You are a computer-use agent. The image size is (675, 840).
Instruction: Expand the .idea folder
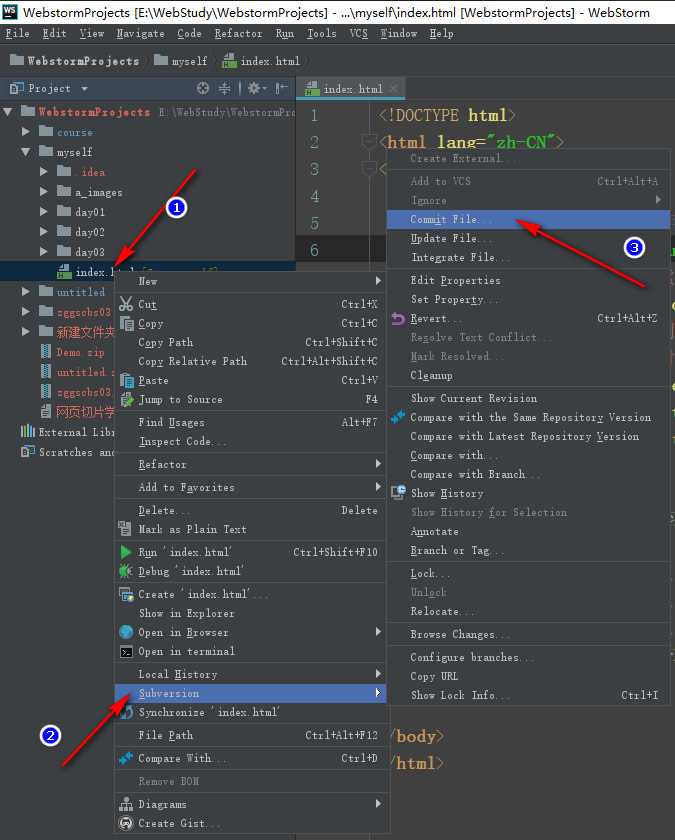click(44, 172)
